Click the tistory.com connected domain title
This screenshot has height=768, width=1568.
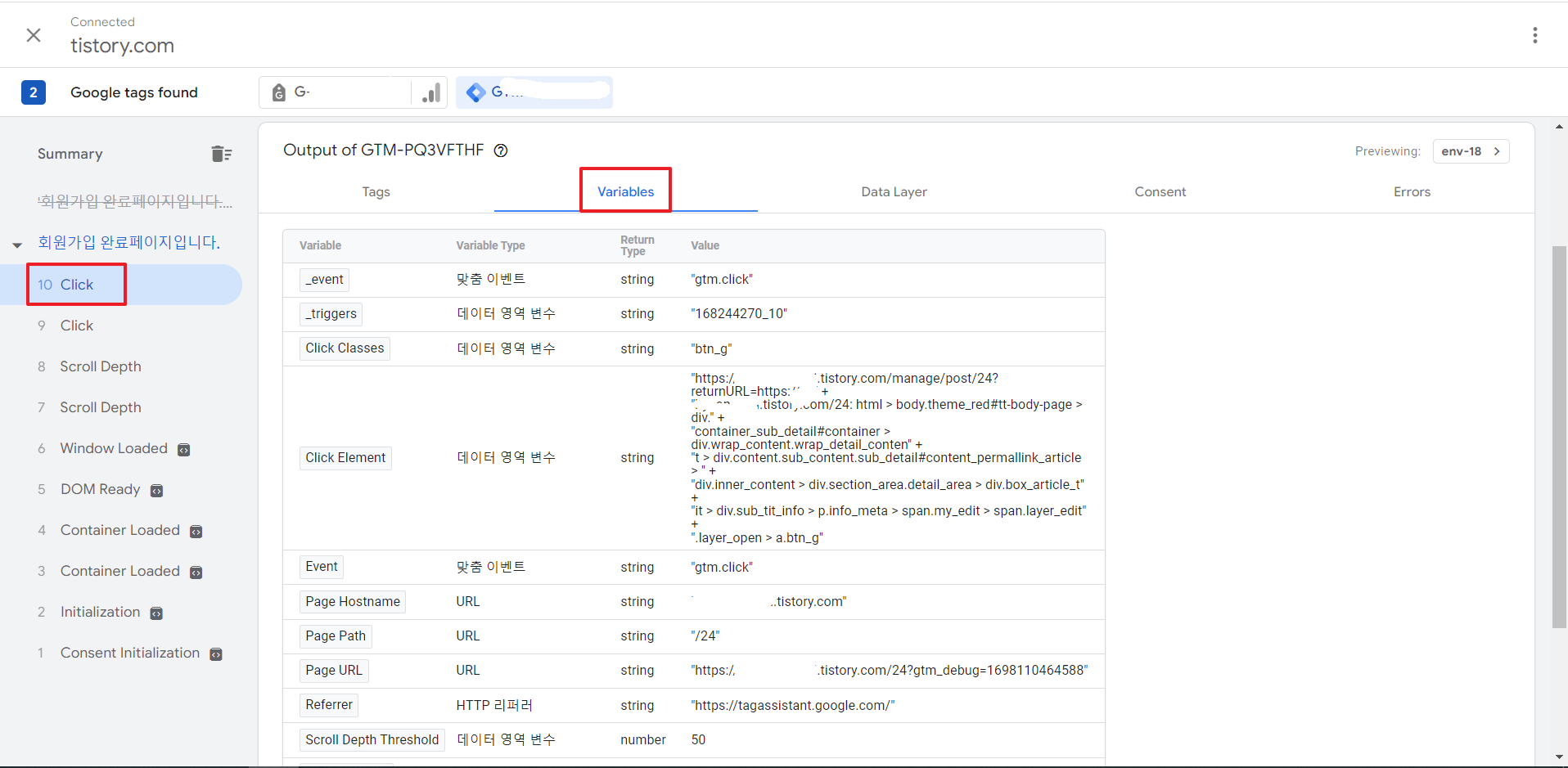coord(122,46)
